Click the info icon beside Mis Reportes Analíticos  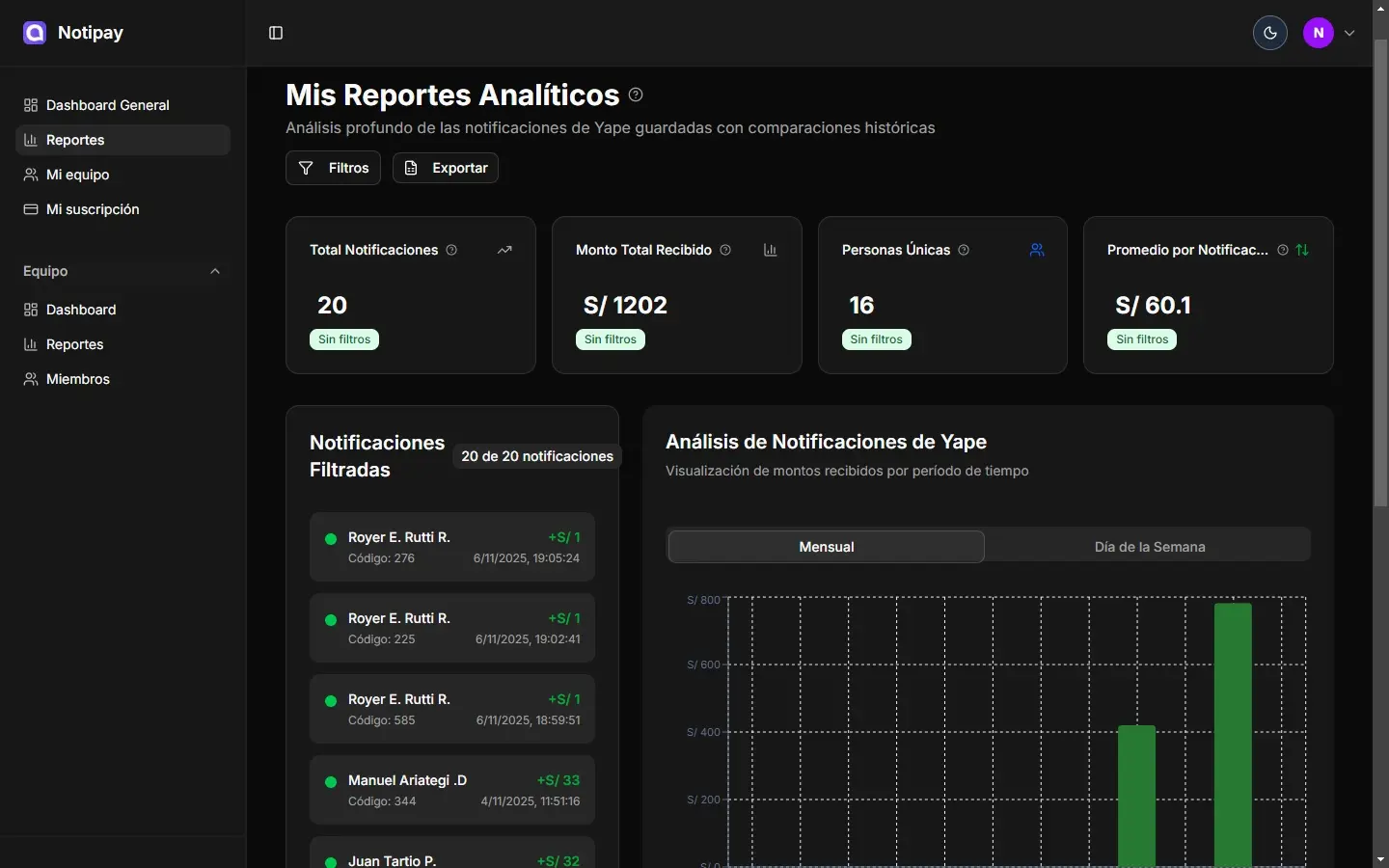tap(636, 95)
